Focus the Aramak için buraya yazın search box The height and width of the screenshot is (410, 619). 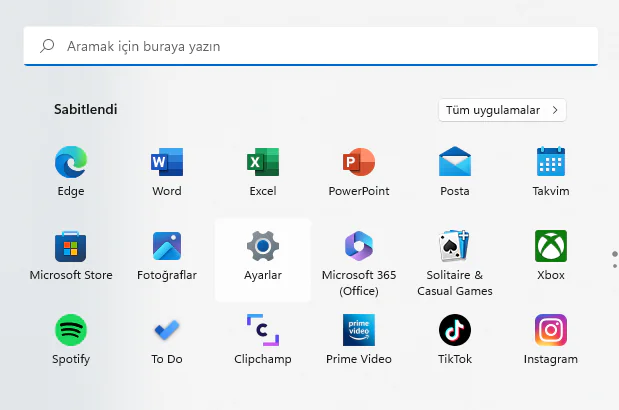pyautogui.click(x=311, y=46)
